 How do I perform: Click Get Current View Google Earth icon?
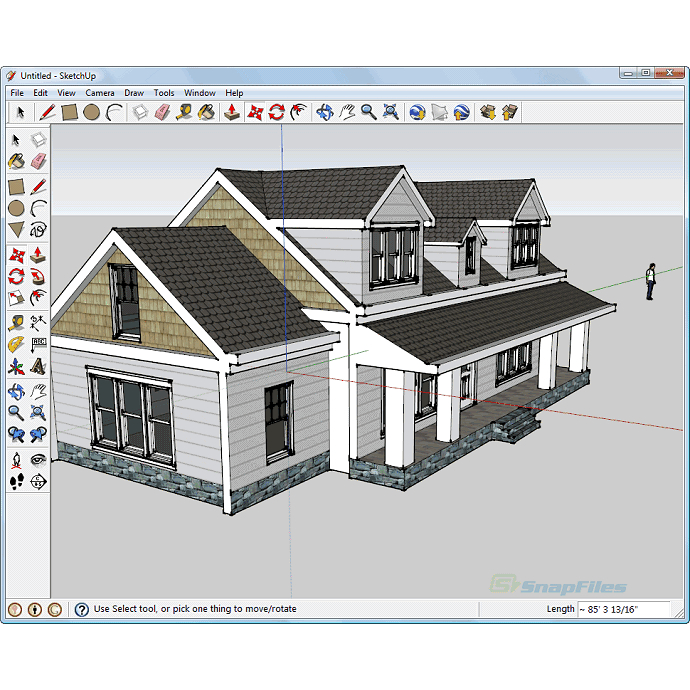click(x=417, y=112)
